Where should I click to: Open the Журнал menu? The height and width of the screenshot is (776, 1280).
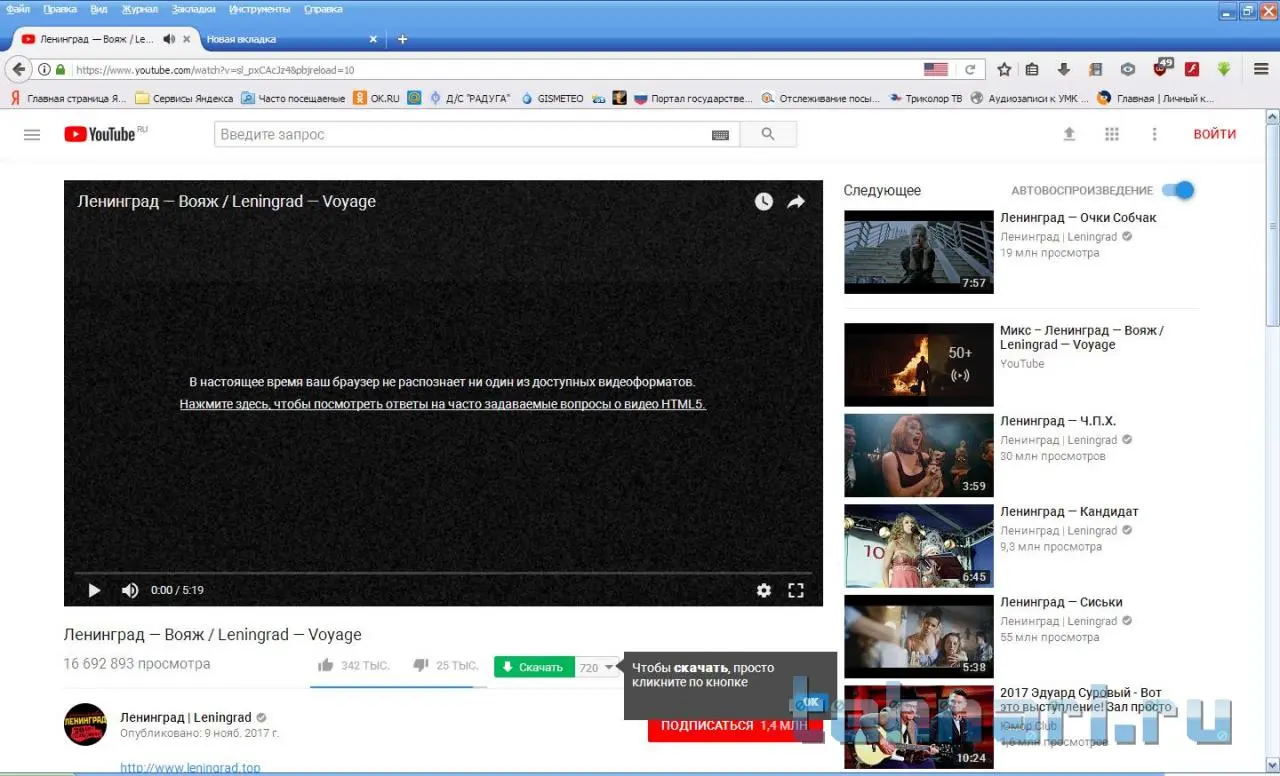tap(140, 9)
